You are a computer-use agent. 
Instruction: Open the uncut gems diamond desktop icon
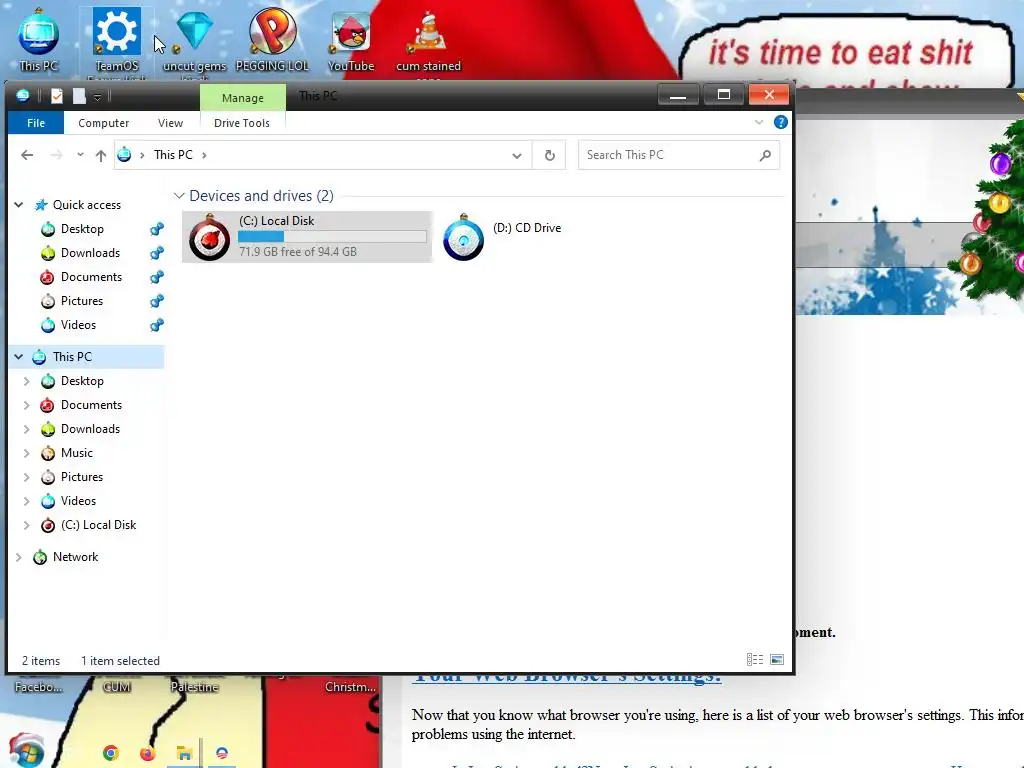click(194, 40)
